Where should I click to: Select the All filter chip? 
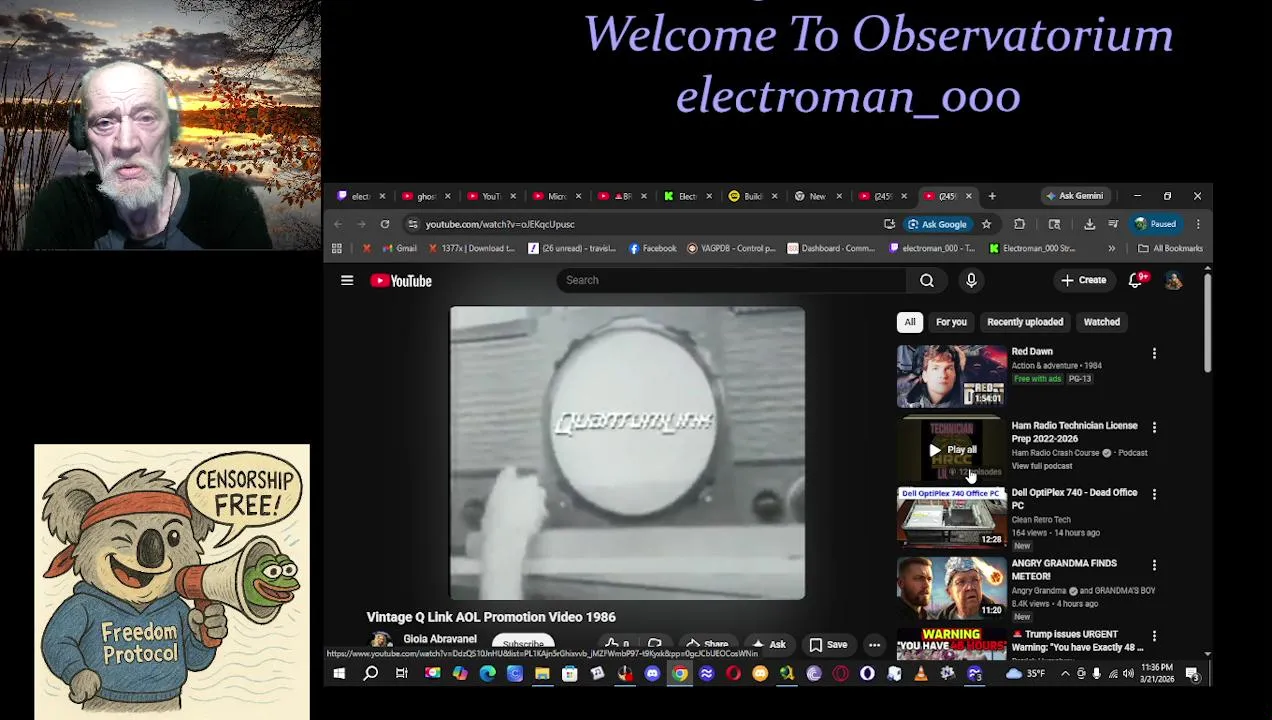(910, 322)
